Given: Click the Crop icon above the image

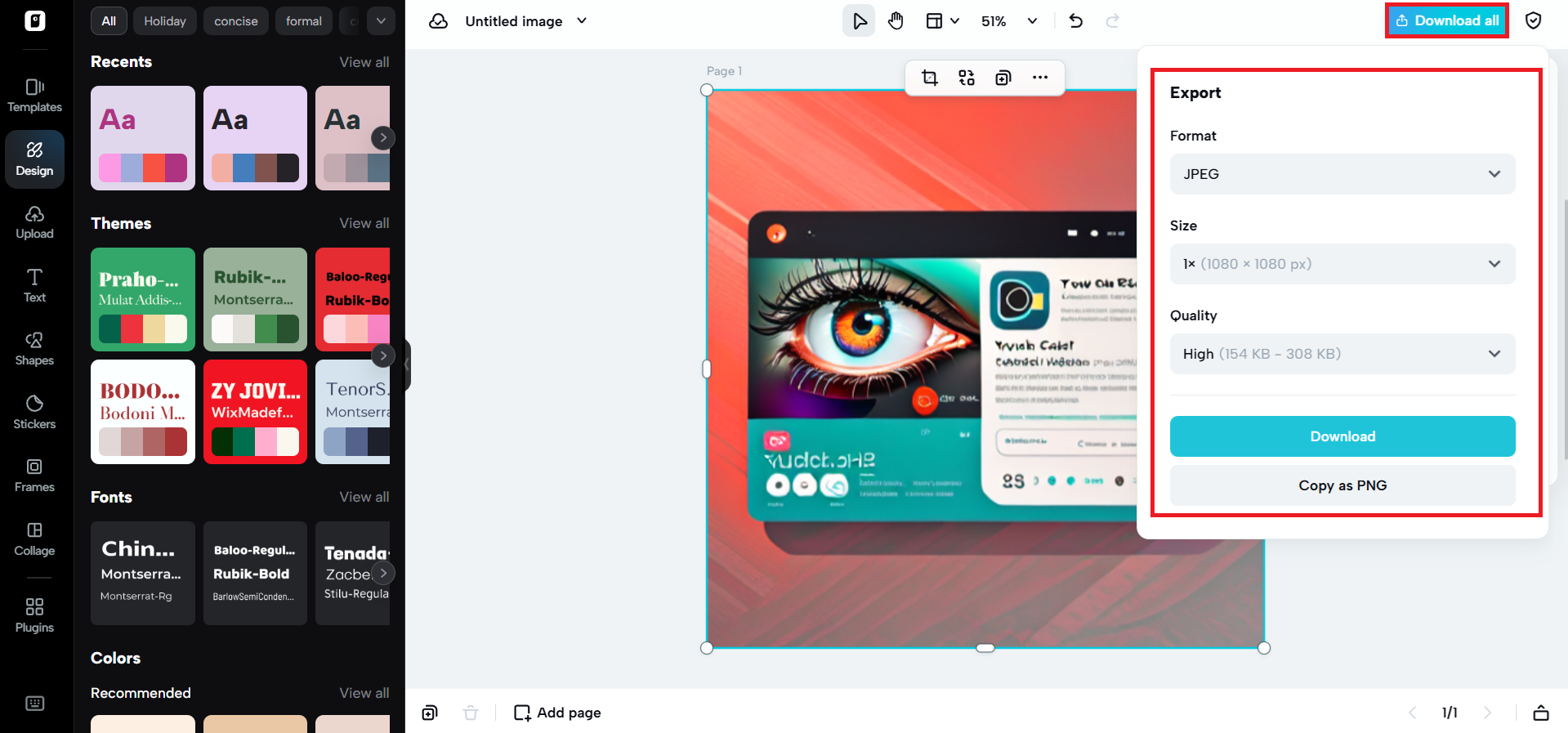Looking at the screenshot, I should 930,78.
